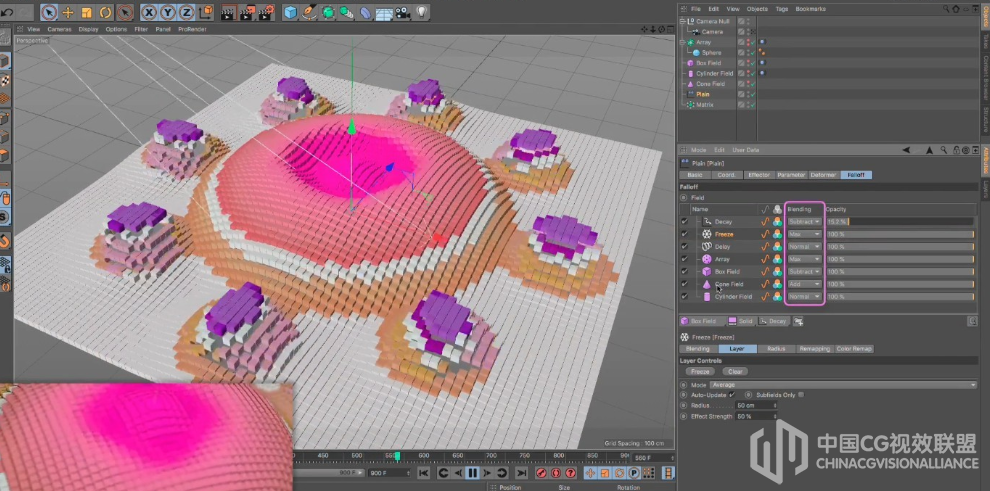Image resolution: width=990 pixels, height=491 pixels.
Task: Open Cone Field blending dropdown
Action: 804,284
